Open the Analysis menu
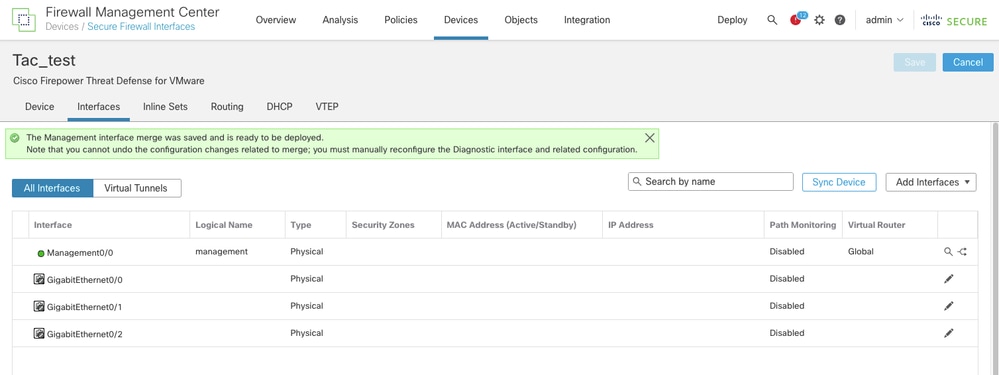 (340, 20)
